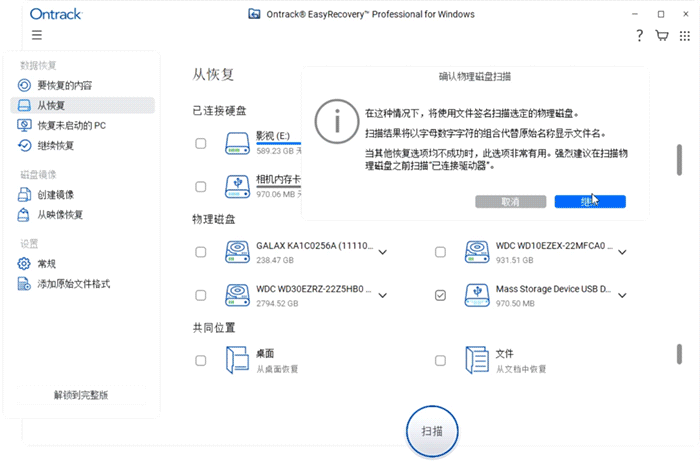Image resolution: width=700 pixels, height=464 pixels.
Task: Click the 从桌面恢复 caption text
Action: [x=277, y=369]
